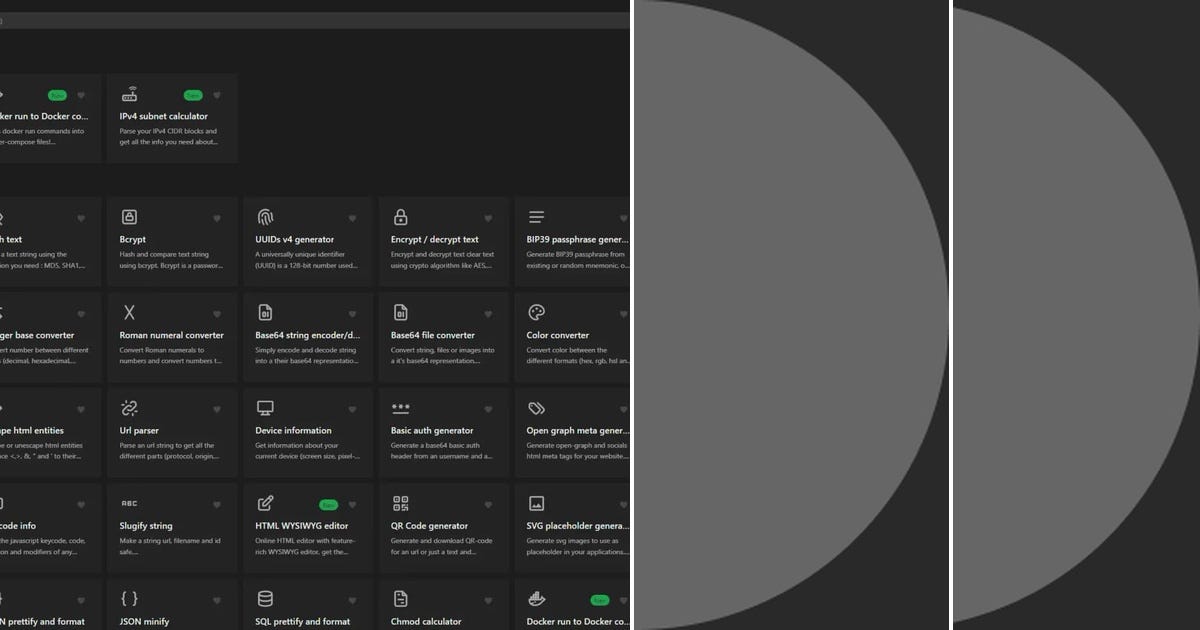Open the JSON minify tool
Image resolution: width=1200 pixels, height=630 pixels.
tap(170, 615)
